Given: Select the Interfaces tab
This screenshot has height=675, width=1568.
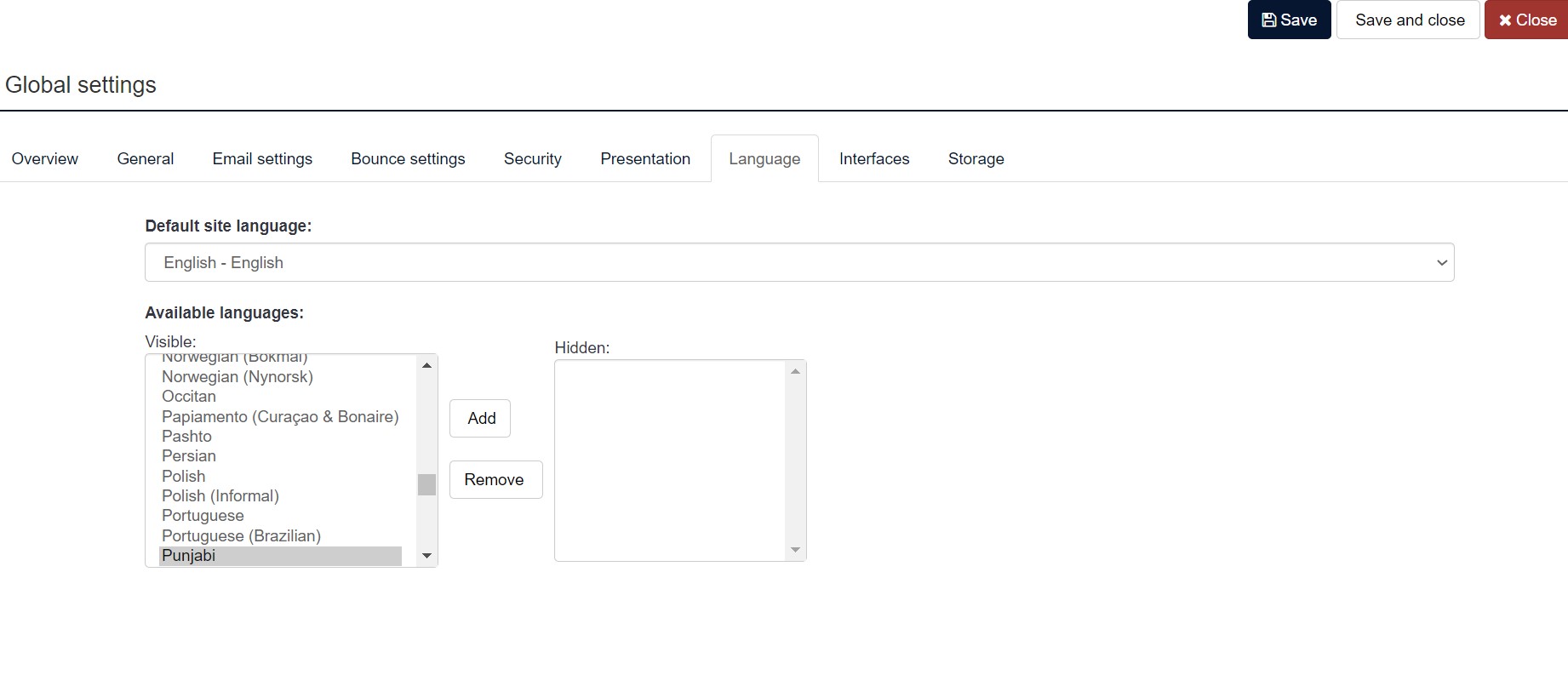Looking at the screenshot, I should 874,159.
